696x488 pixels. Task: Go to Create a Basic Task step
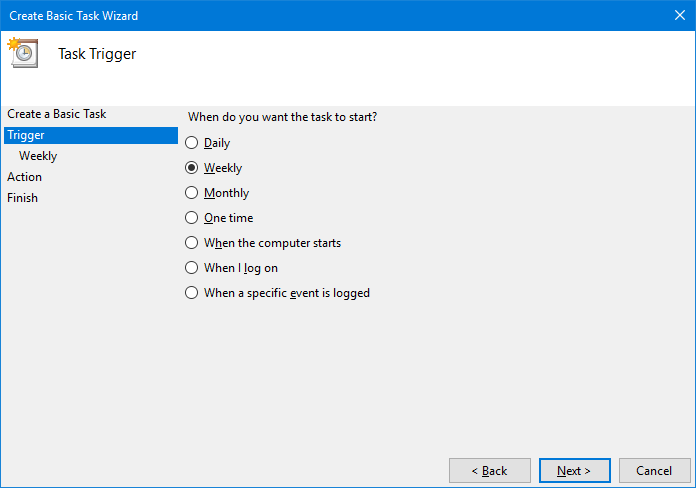click(x=56, y=114)
